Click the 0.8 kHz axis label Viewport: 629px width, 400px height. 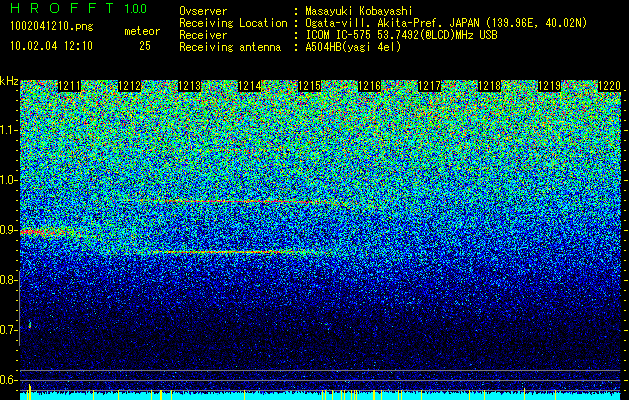pyautogui.click(x=8, y=280)
